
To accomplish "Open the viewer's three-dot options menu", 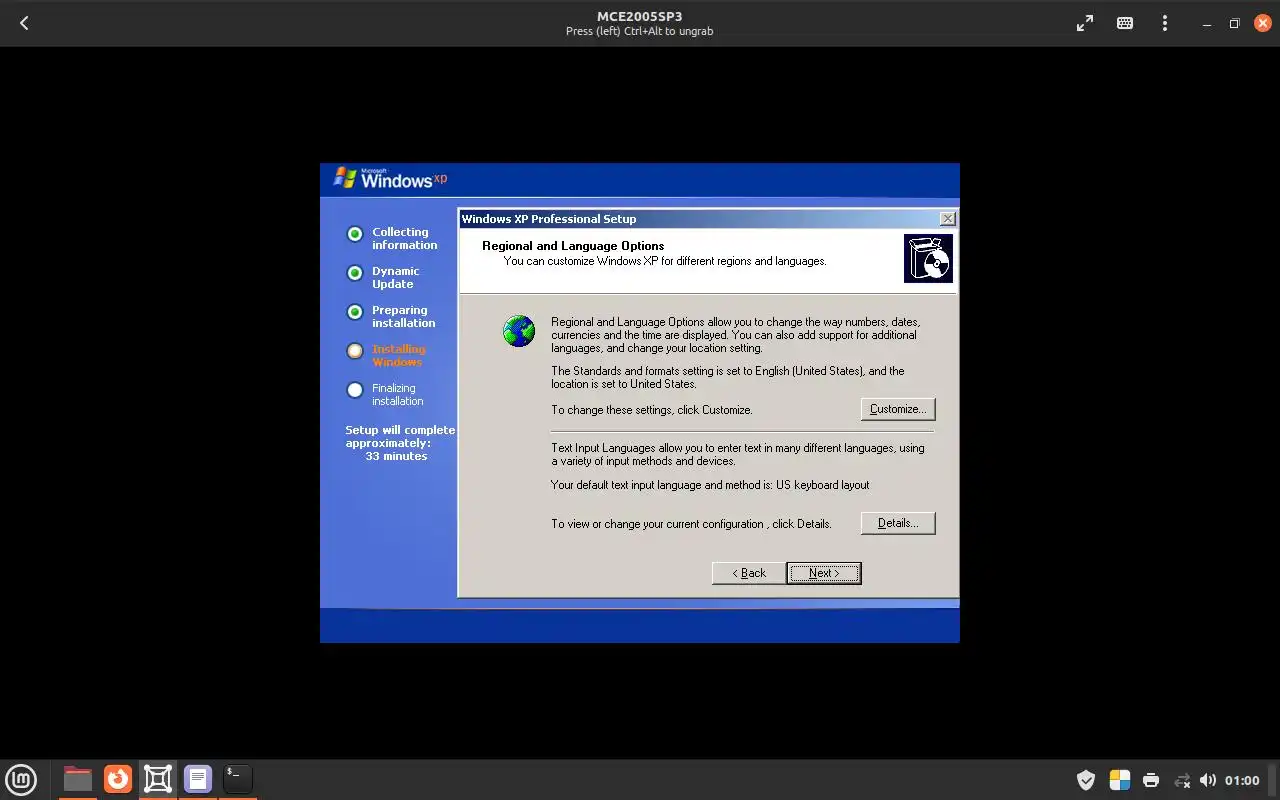I will (1165, 23).
